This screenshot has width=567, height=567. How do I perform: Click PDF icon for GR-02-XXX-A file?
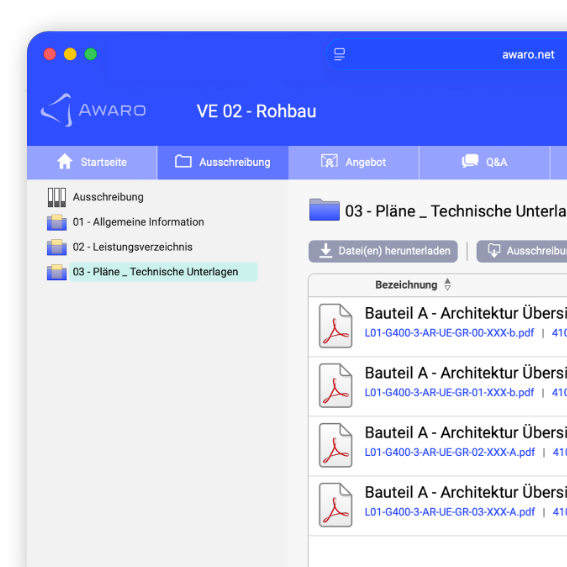336,446
